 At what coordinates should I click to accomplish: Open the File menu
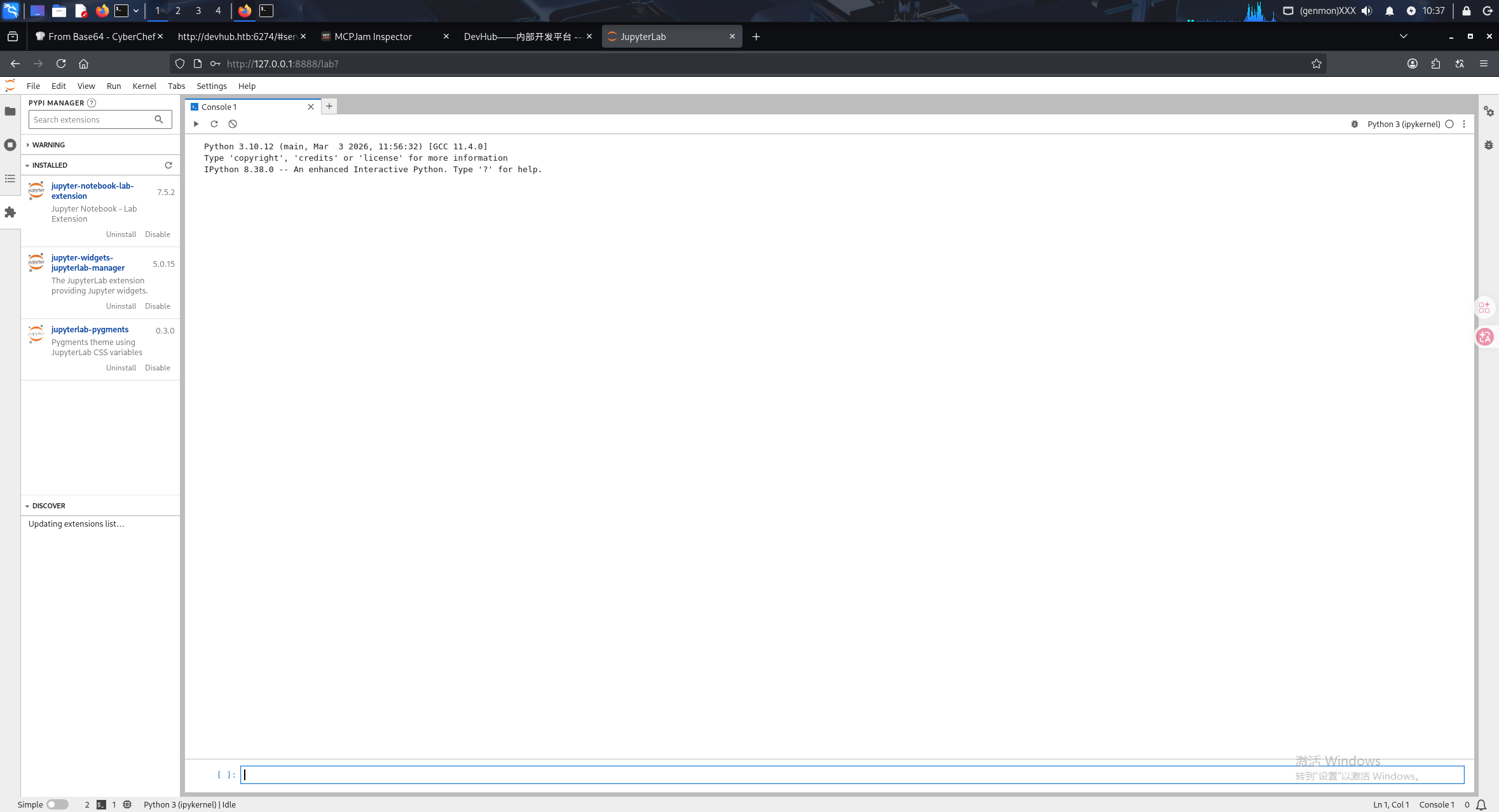pyautogui.click(x=33, y=86)
